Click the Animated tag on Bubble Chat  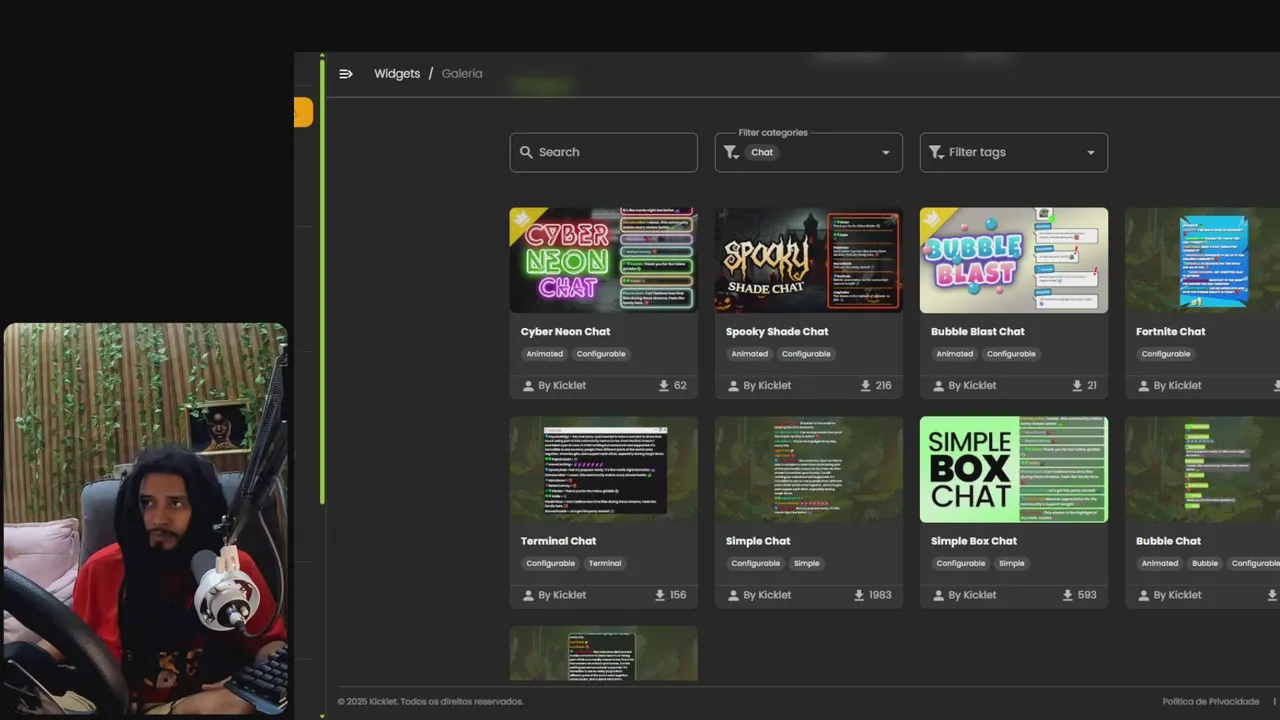1159,563
